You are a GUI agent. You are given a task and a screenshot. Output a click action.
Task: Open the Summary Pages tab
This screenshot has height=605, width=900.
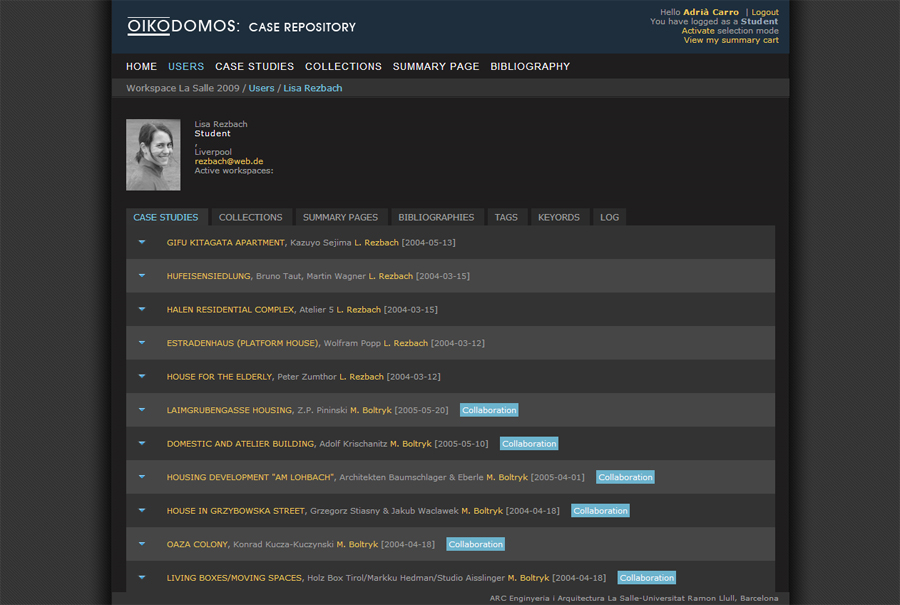[x=340, y=217]
